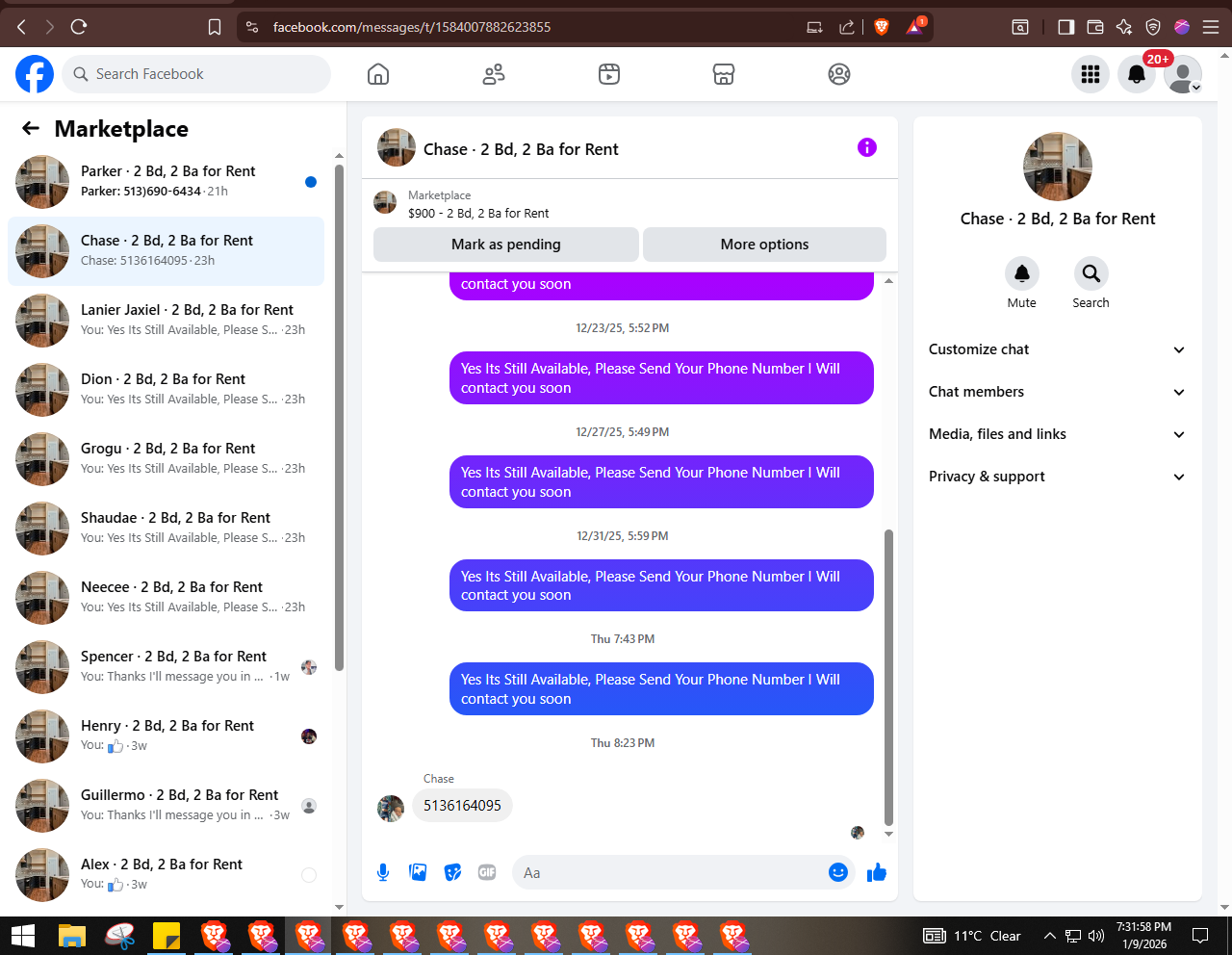The image size is (1232, 955).
Task: Click Chase's message 5136164095
Action: 462,806
